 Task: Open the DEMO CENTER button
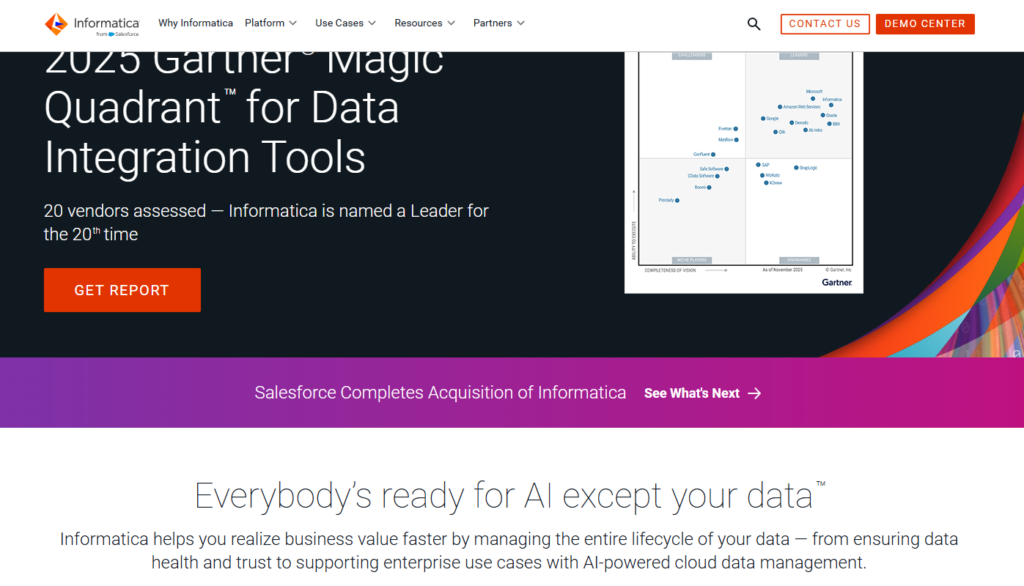pos(925,24)
